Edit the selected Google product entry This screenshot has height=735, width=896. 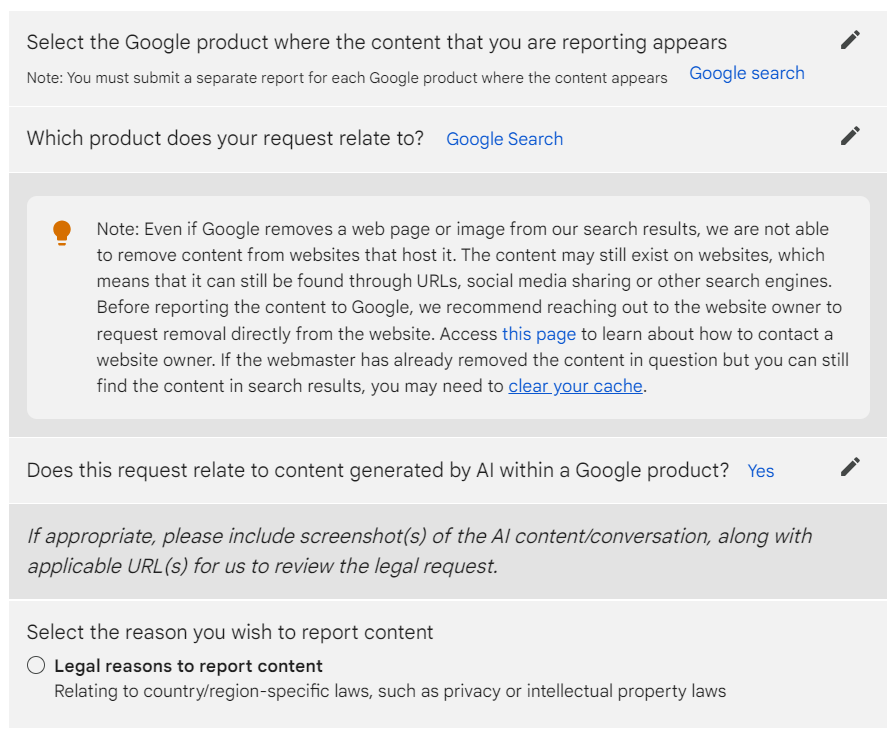850,39
